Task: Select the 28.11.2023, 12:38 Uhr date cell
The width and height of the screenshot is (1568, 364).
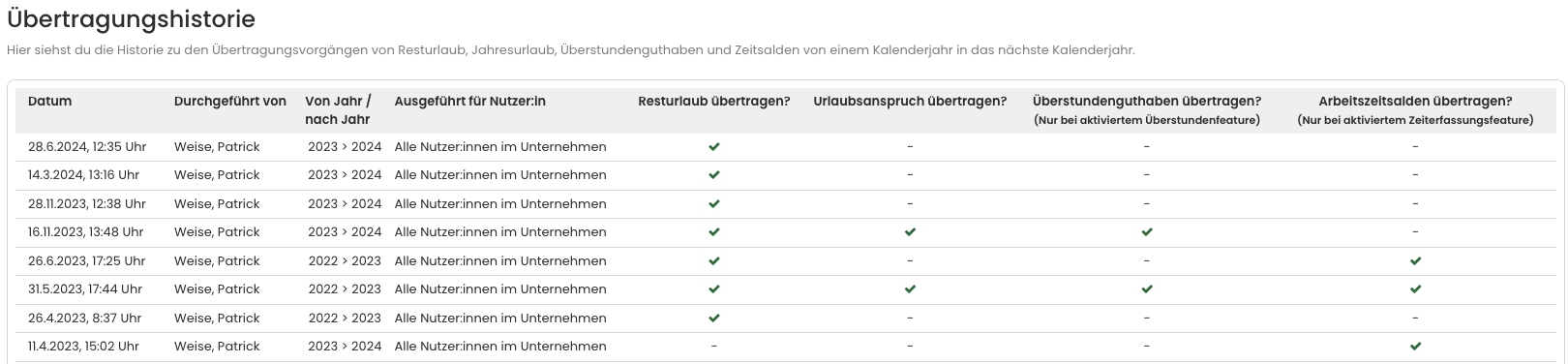Action: coord(87,204)
